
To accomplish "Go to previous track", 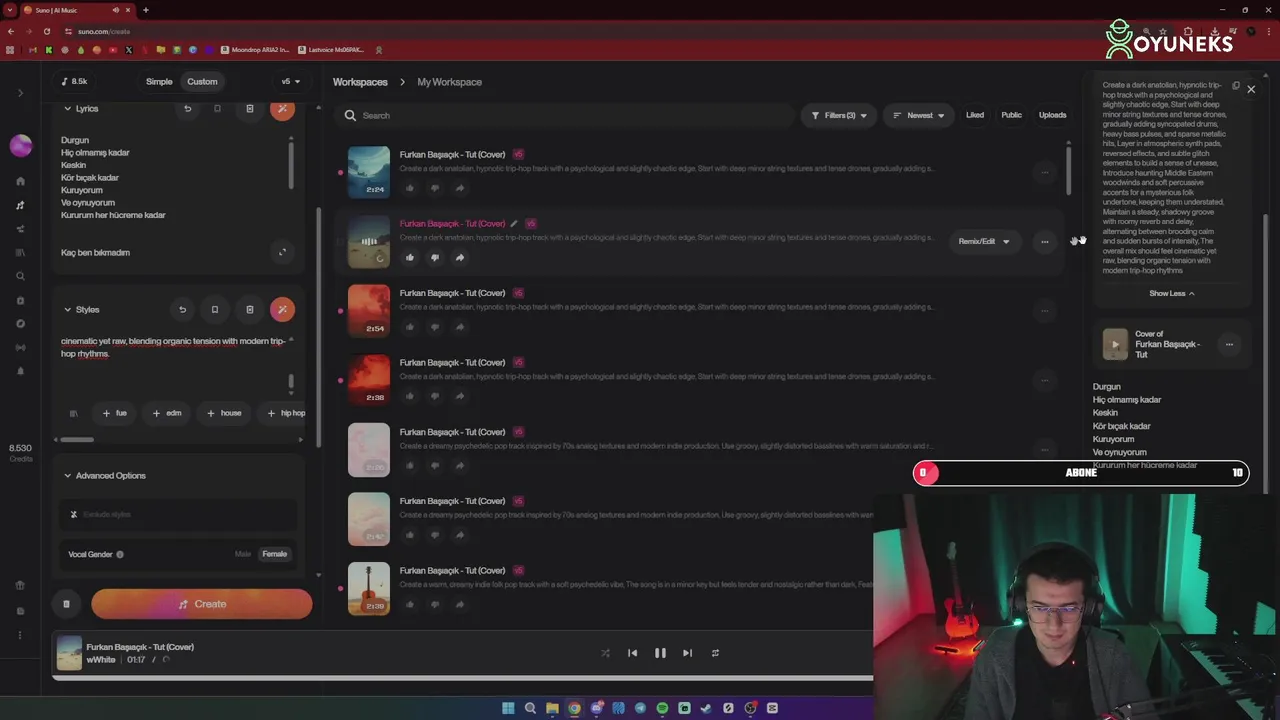I will [x=632, y=653].
